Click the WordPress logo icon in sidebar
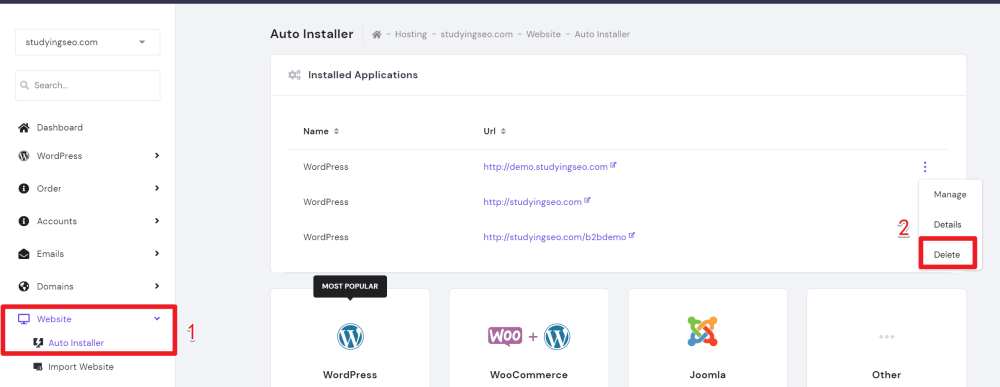 [24, 156]
